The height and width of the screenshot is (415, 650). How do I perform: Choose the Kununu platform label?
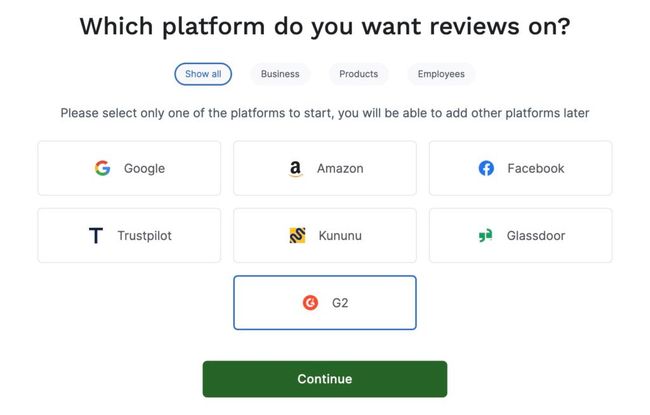click(341, 236)
